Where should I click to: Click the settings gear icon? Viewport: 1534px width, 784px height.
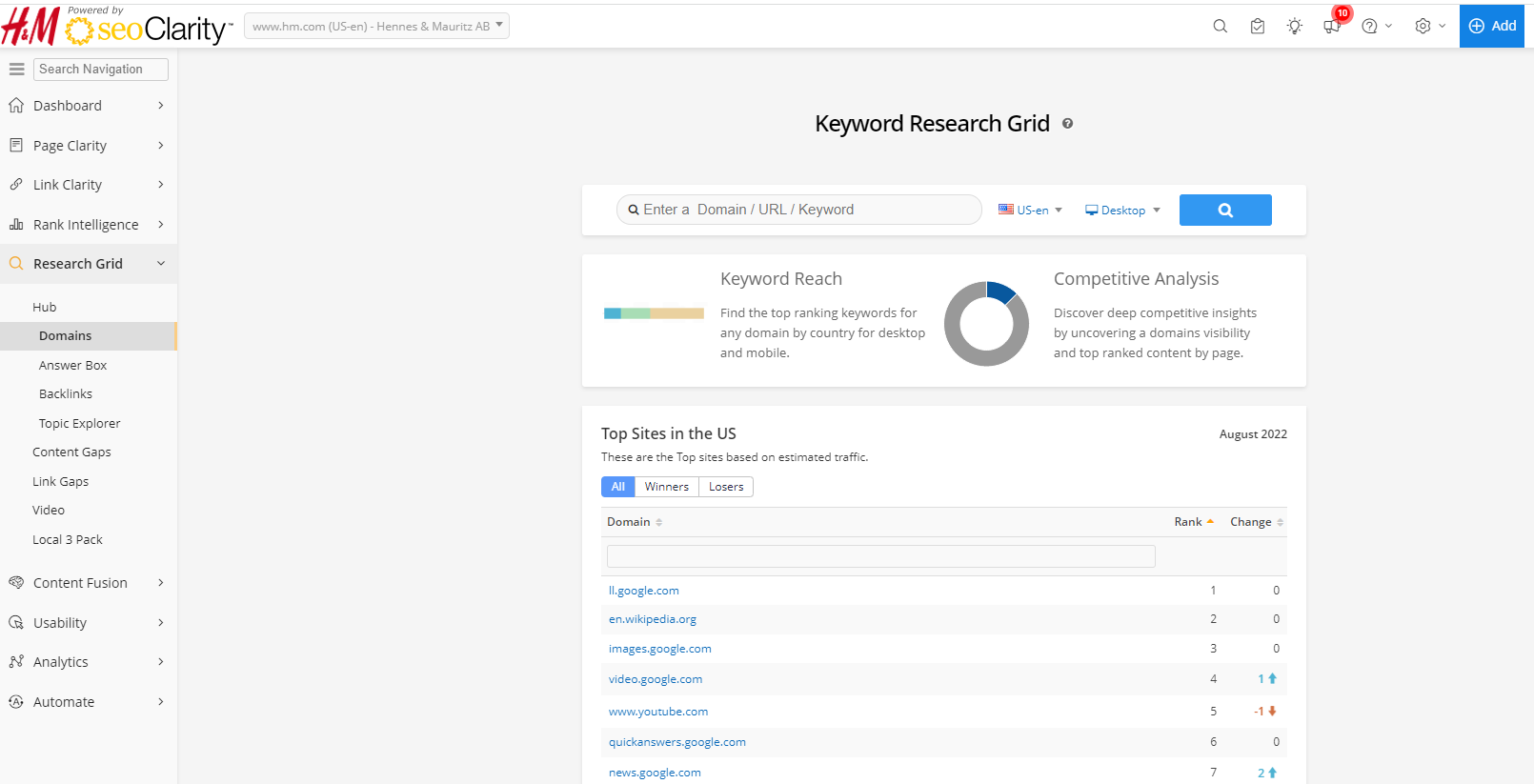coord(1423,27)
